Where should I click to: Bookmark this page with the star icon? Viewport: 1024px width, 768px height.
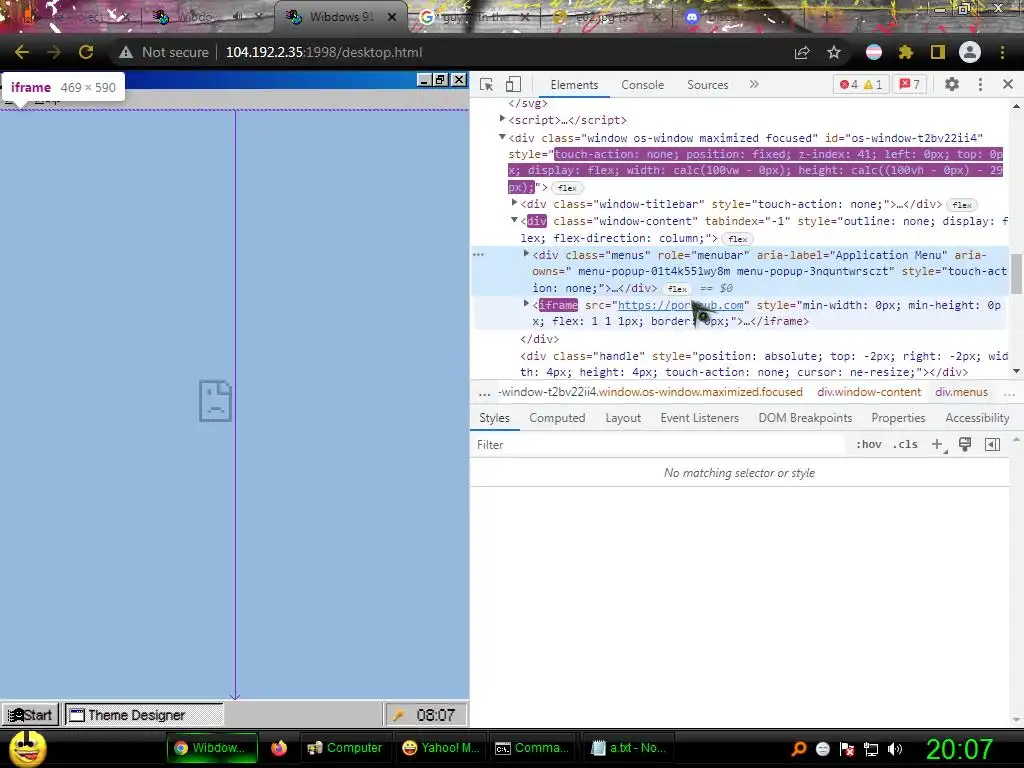[x=834, y=52]
